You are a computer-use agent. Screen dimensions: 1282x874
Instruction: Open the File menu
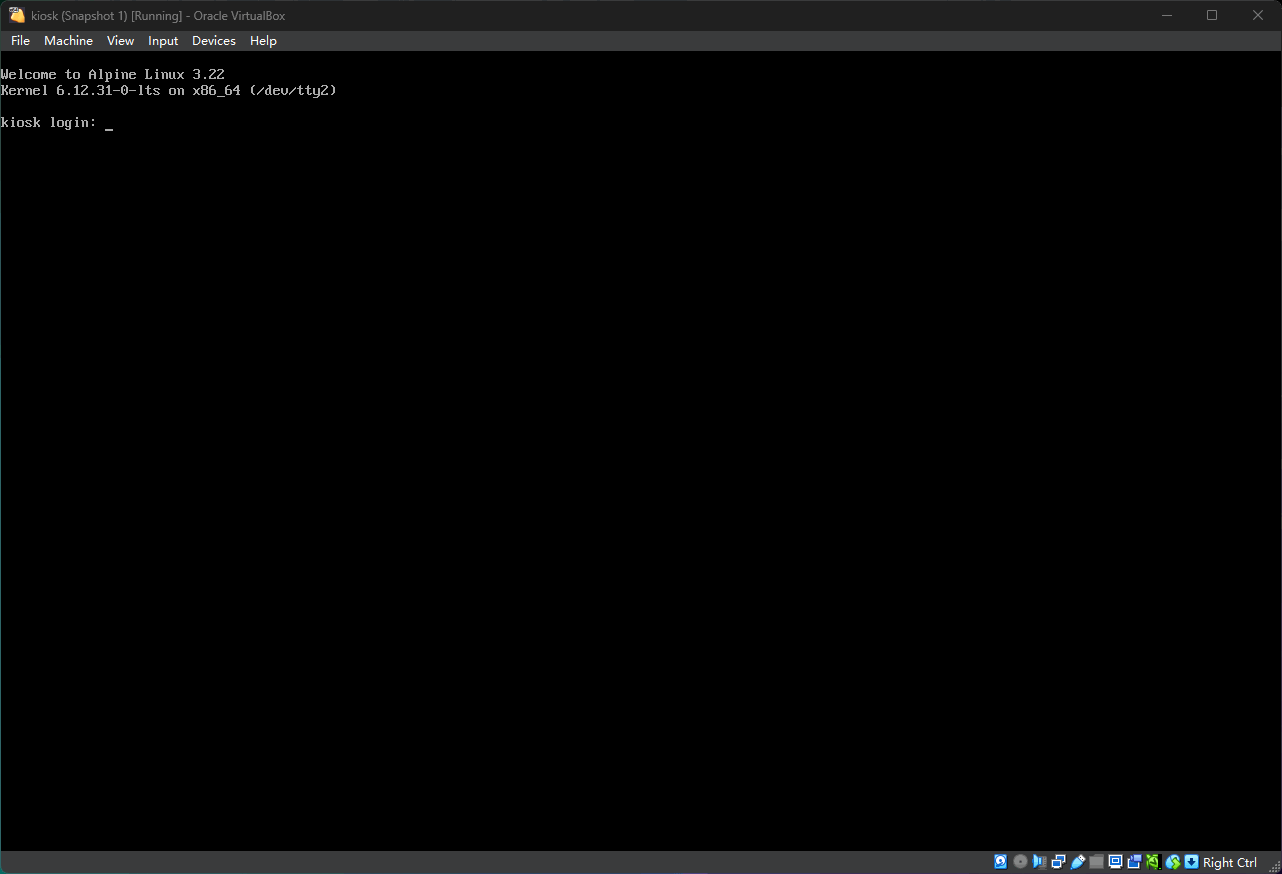click(x=20, y=41)
